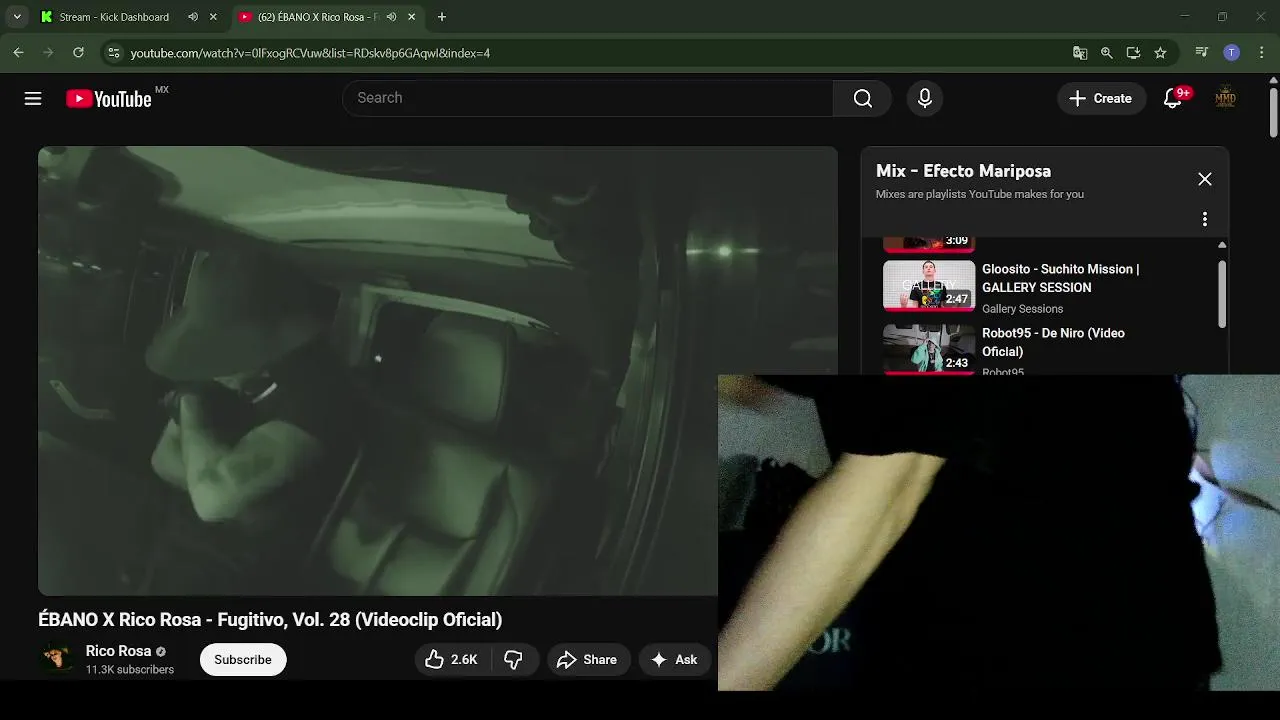Open the zoom magnifier in address bar

[x=1106, y=53]
